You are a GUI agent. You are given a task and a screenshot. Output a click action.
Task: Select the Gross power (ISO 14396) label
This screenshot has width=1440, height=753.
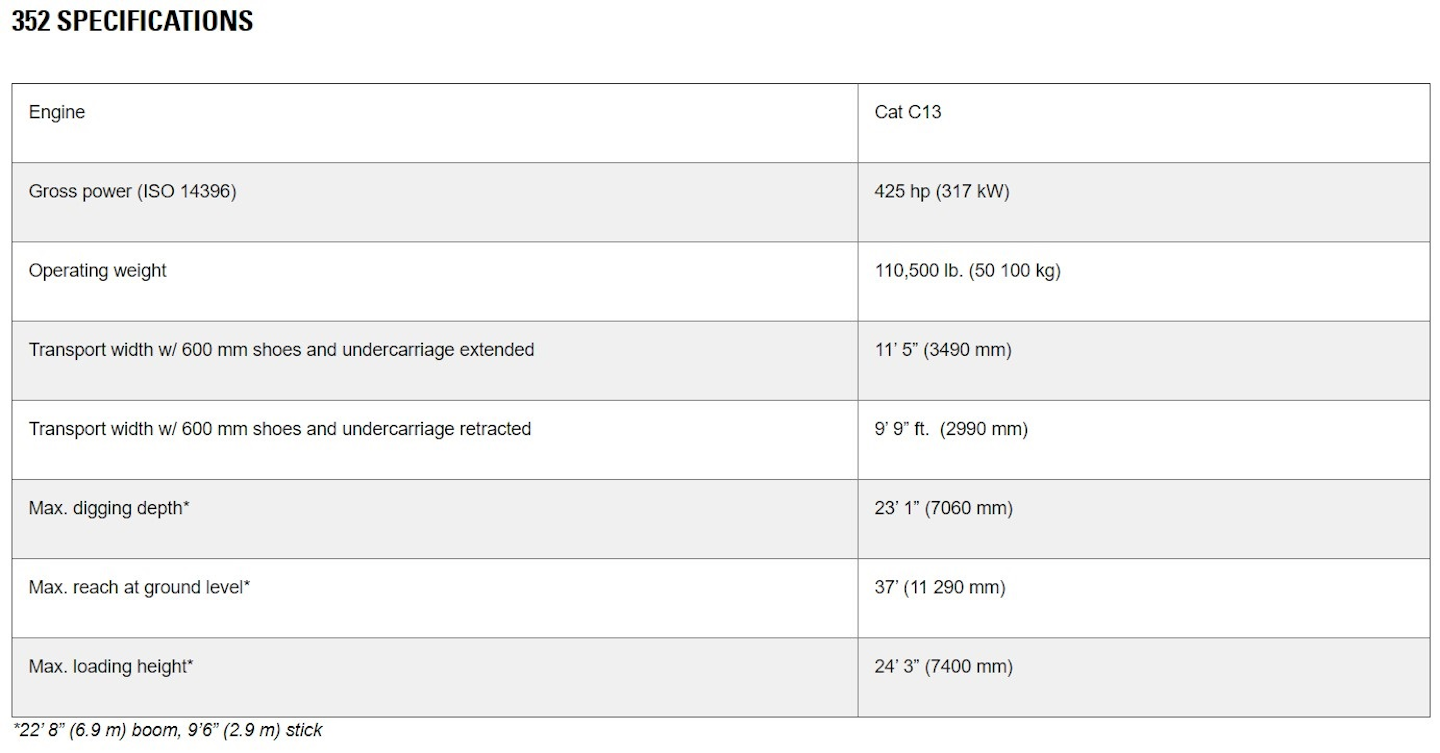[132, 191]
